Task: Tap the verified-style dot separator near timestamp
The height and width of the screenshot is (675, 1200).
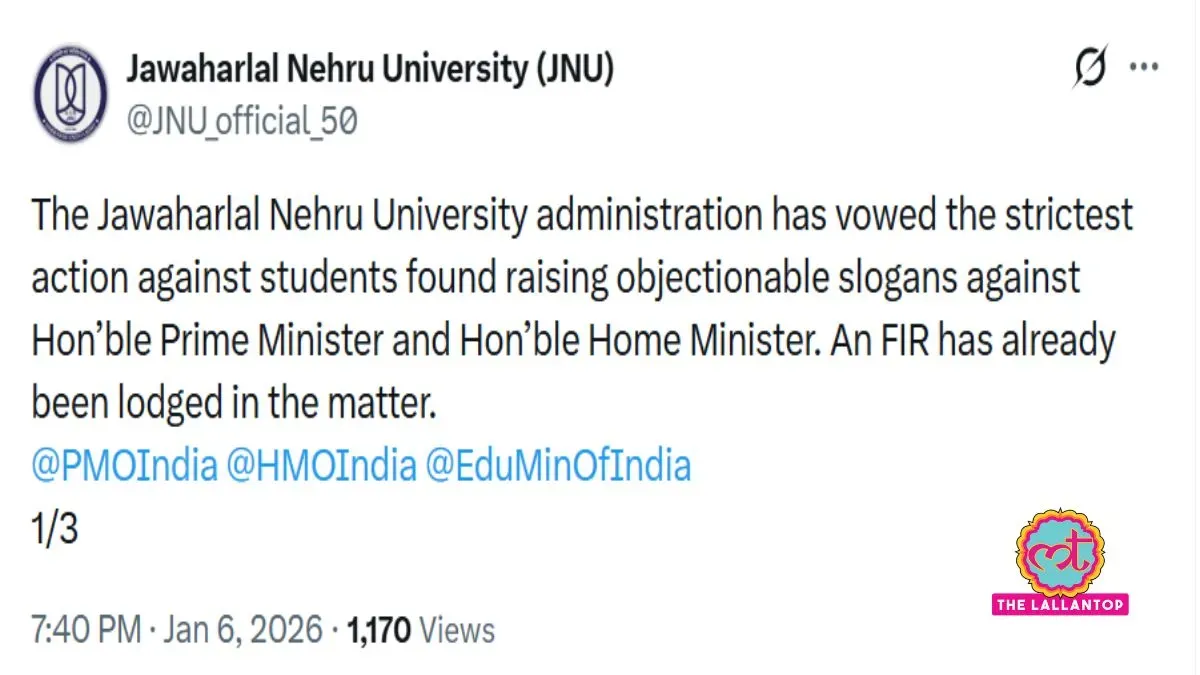Action: tap(151, 630)
